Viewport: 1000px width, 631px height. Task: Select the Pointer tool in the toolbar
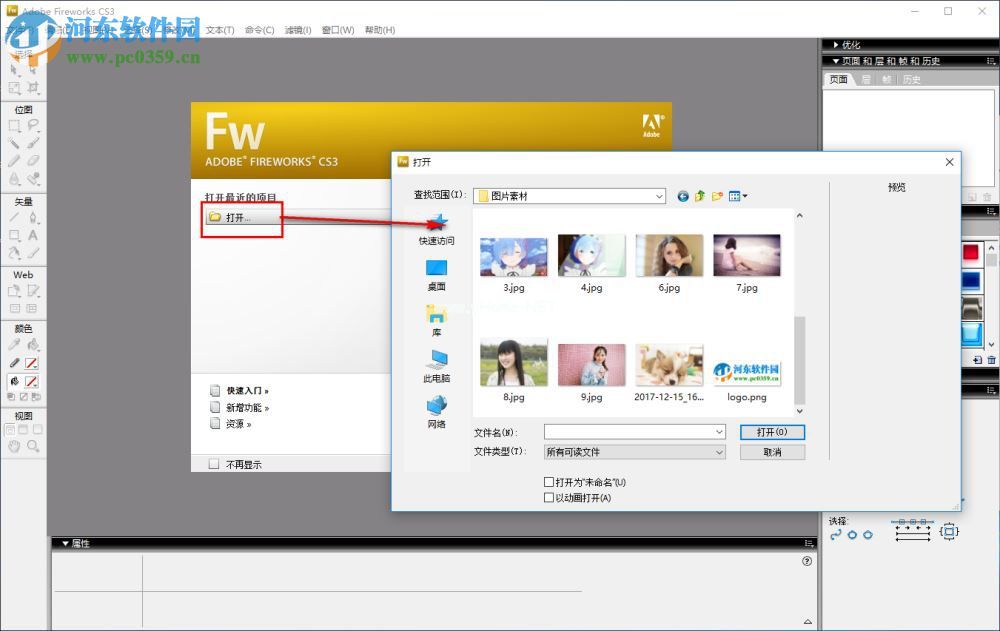click(x=12, y=69)
